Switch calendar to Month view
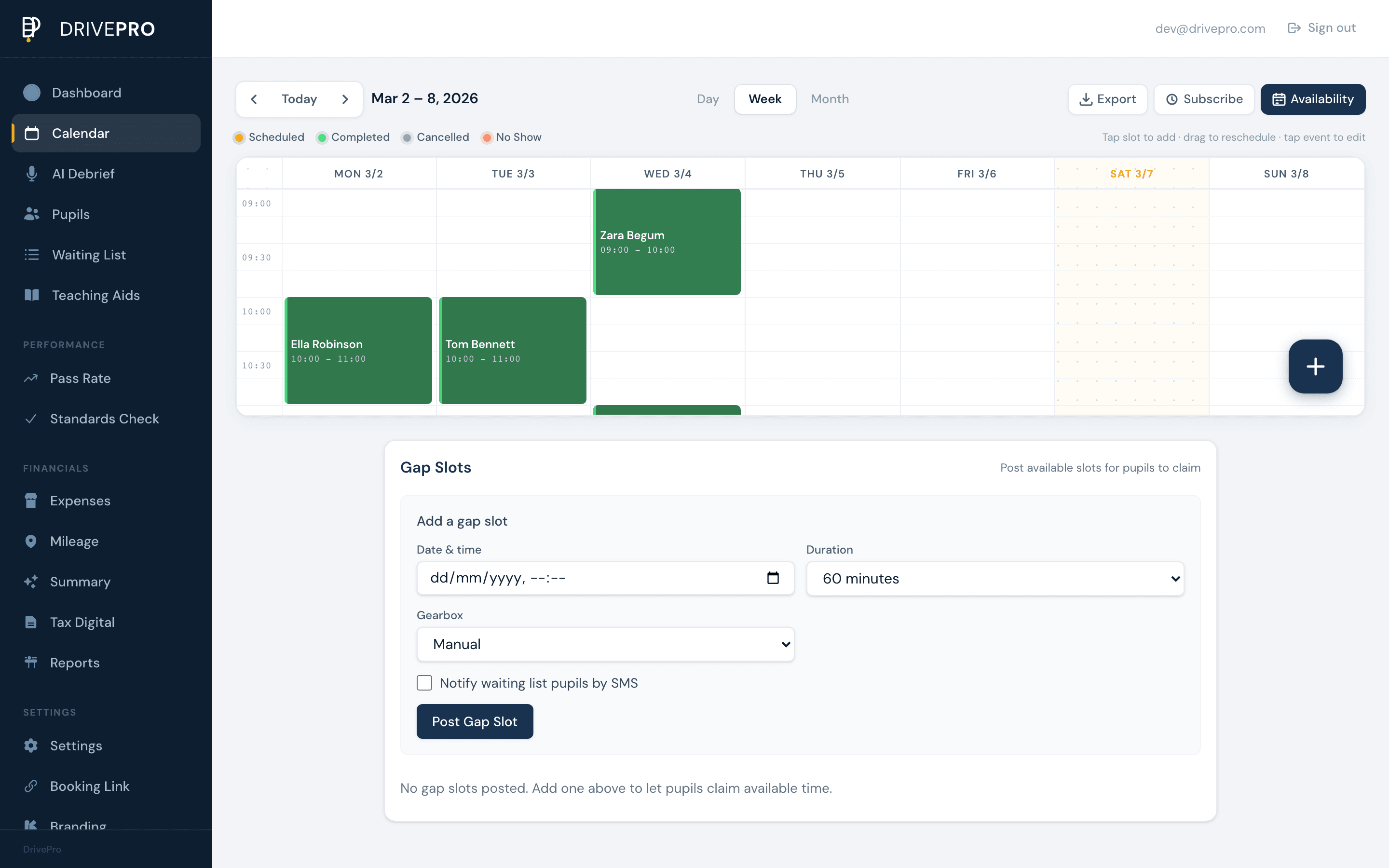The width and height of the screenshot is (1389, 868). coord(830,99)
